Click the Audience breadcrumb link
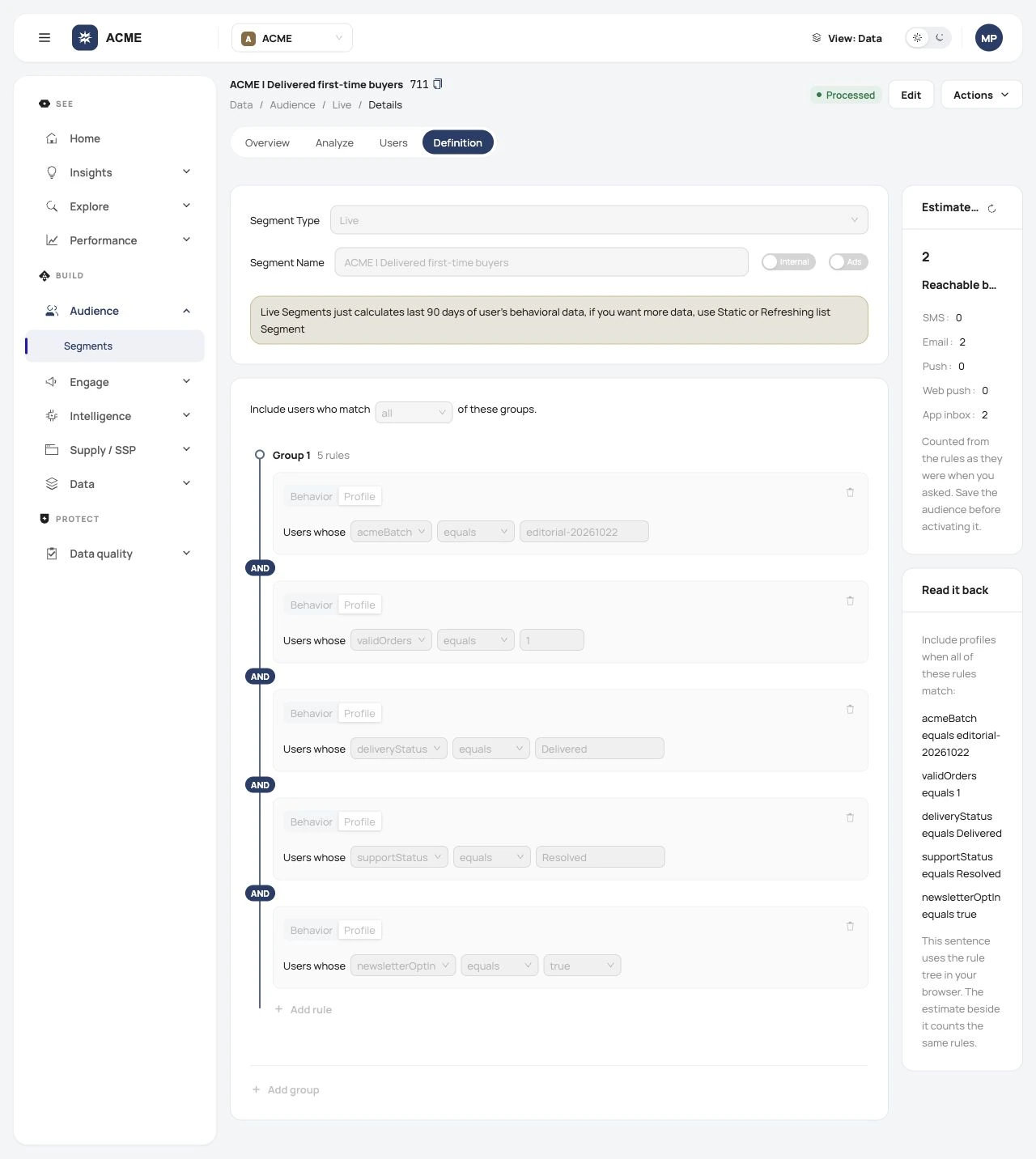1036x1159 pixels. coord(292,105)
